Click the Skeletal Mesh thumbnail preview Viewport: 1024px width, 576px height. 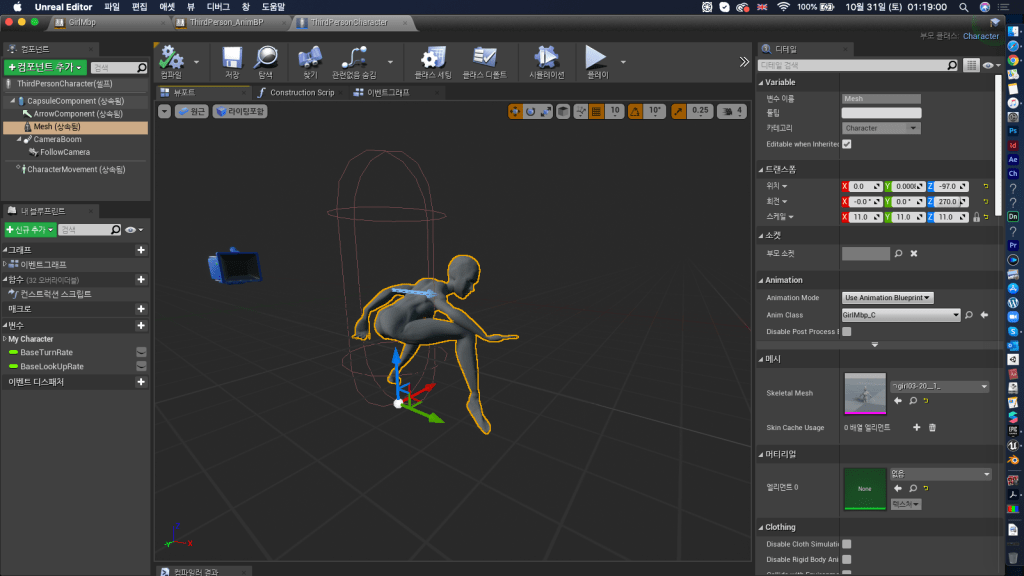click(x=865, y=393)
